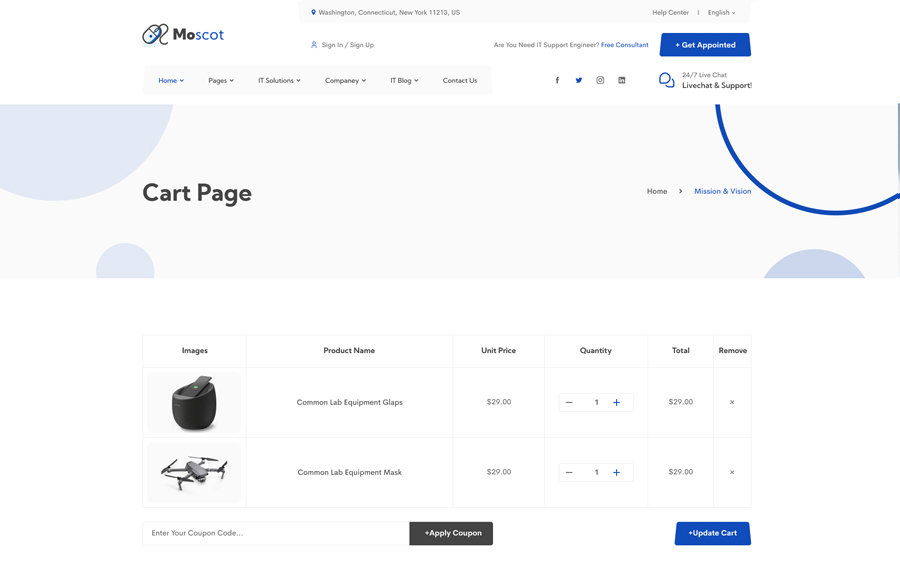Click the Instagram icon in header
Screen dimensions: 900x570
(x=600, y=80)
